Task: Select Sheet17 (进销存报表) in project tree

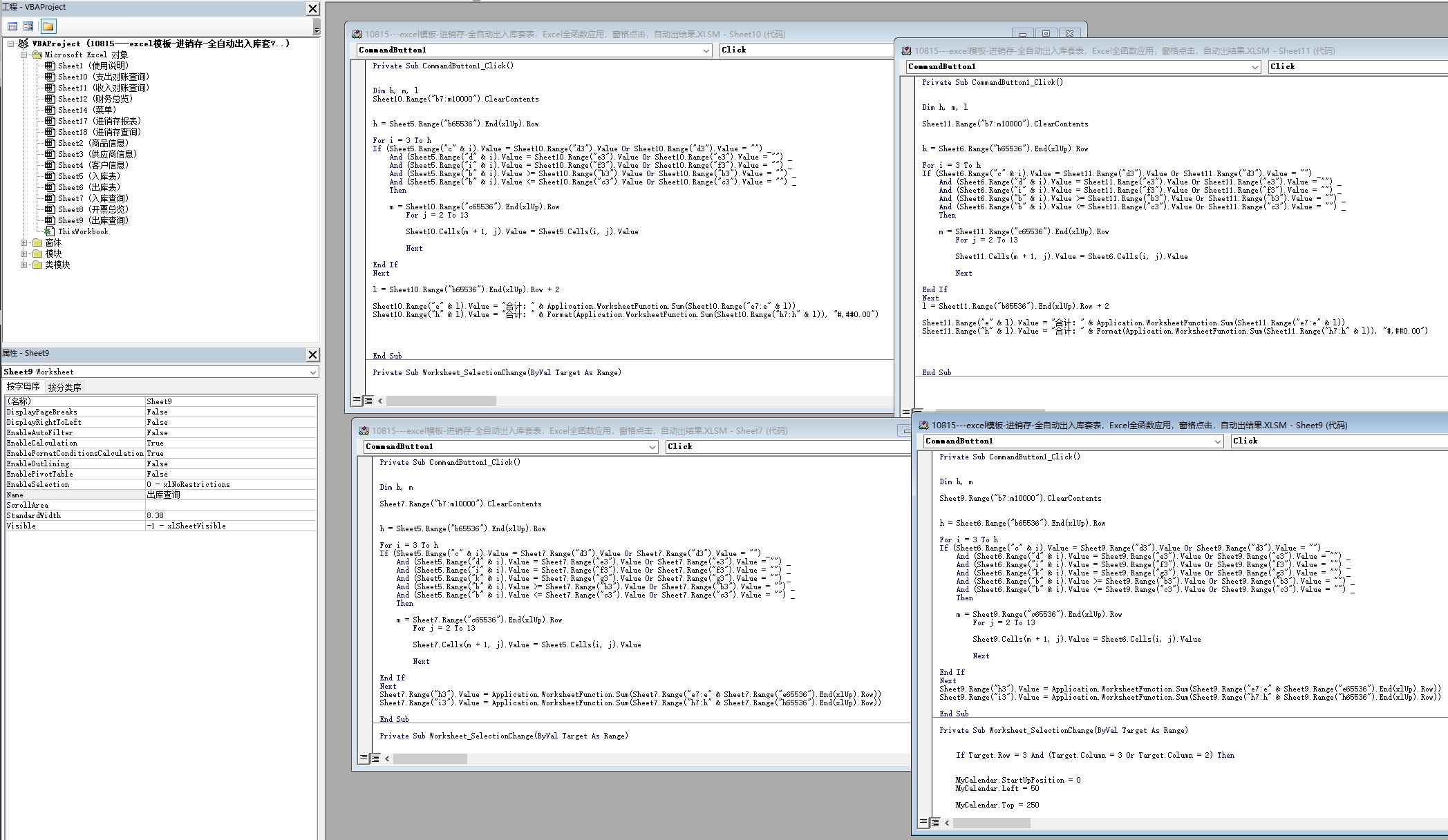Action: pyautogui.click(x=99, y=121)
